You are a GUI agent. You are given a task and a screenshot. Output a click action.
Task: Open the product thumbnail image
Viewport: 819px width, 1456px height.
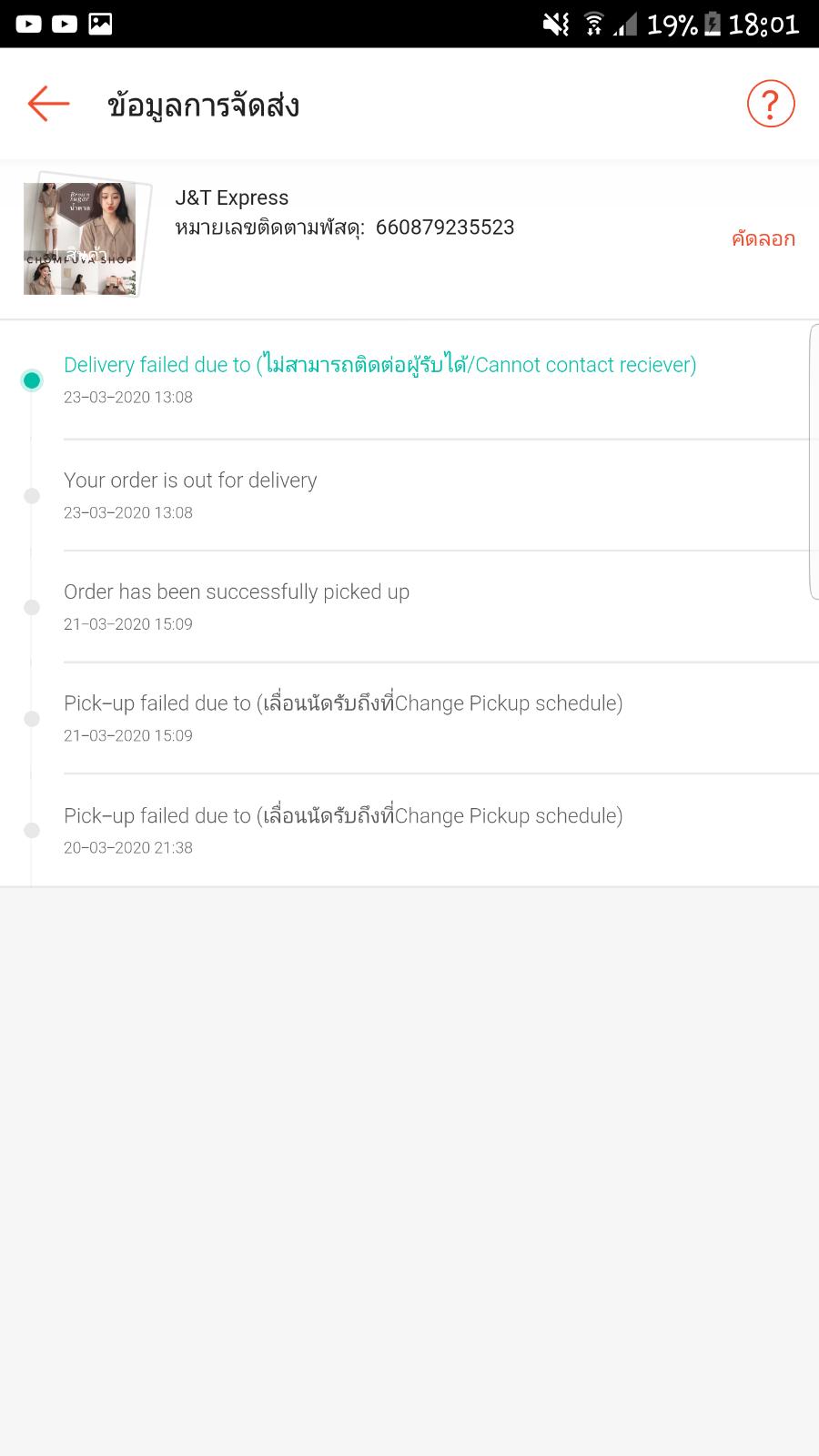click(x=81, y=237)
